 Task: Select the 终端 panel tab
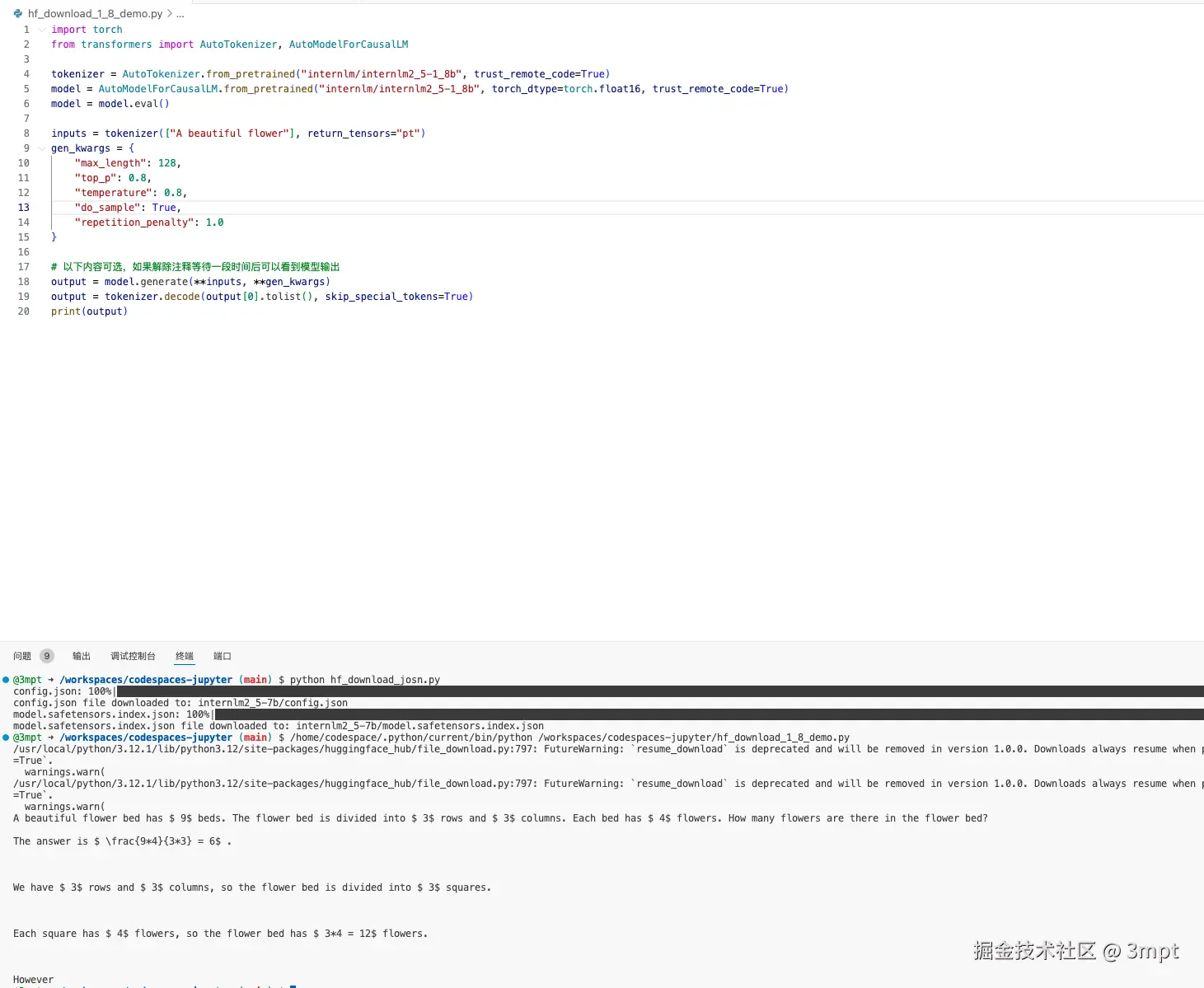185,656
